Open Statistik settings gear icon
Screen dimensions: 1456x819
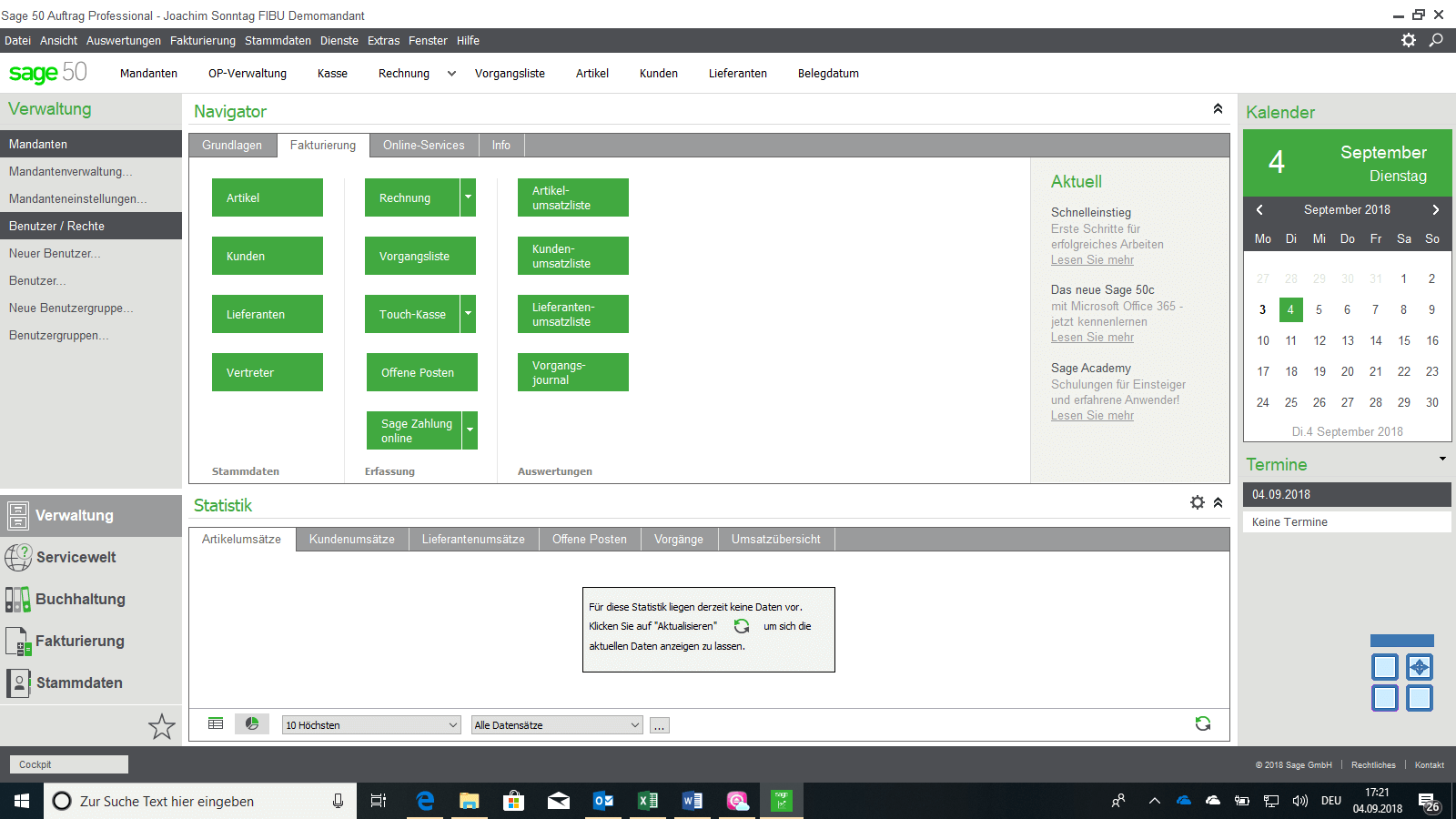(1198, 502)
